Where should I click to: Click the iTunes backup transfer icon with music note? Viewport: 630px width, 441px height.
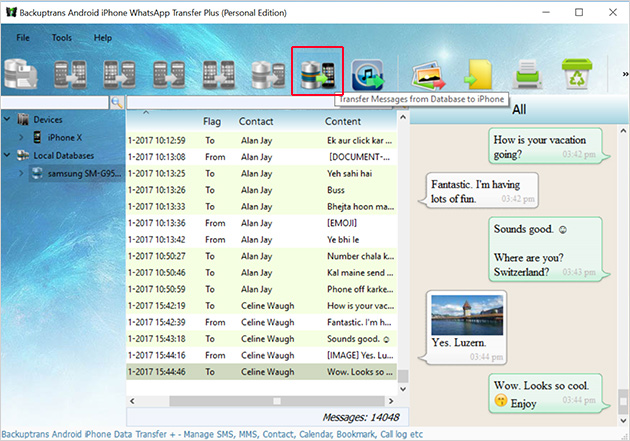[x=368, y=74]
